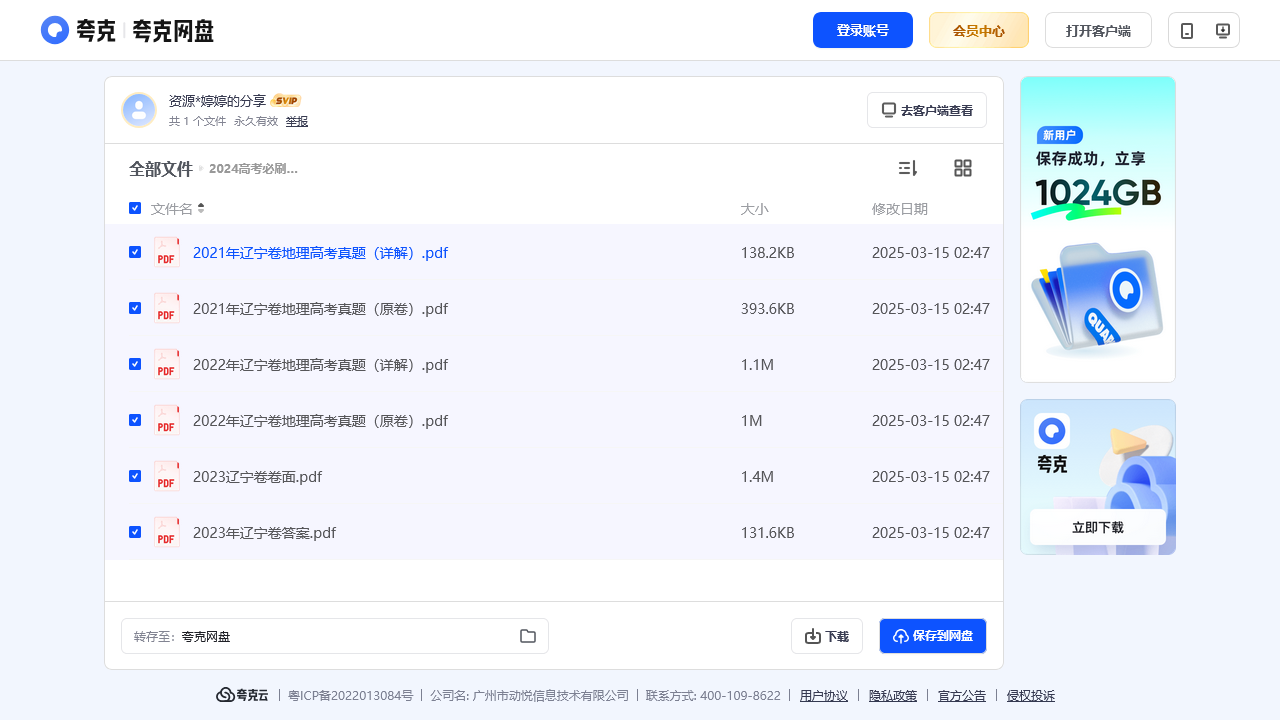Toggle the select-all checkbox beside 文件名

pyautogui.click(x=135, y=208)
